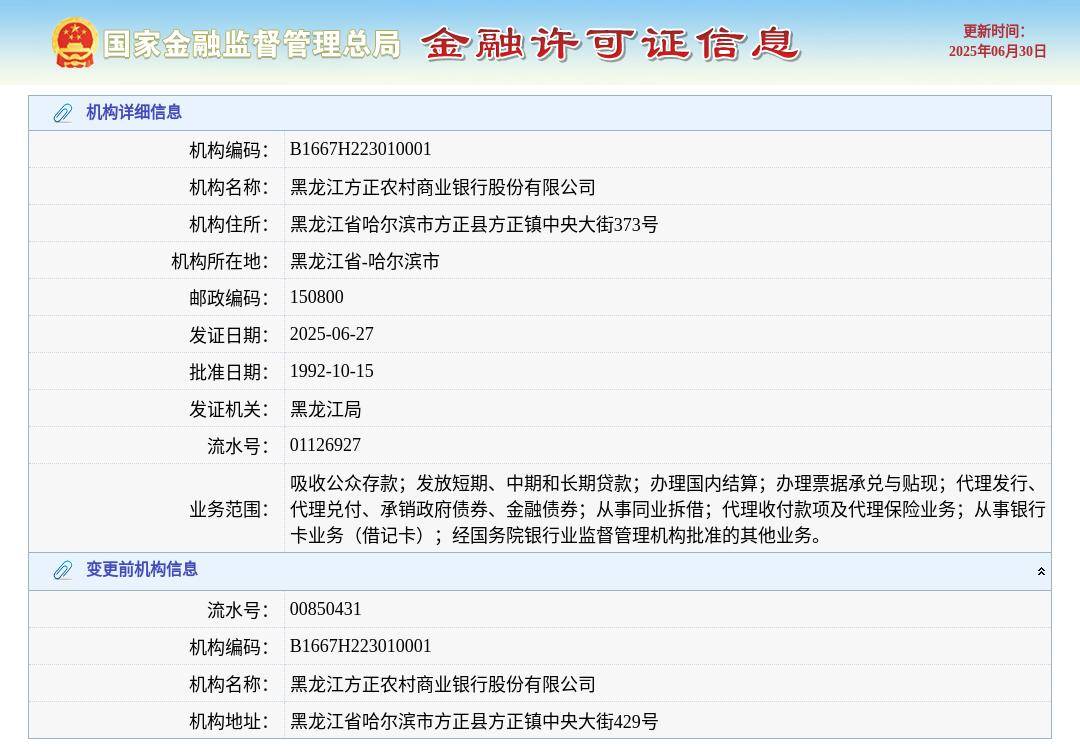Select the 机构名称 value under 变更前机构信息
This screenshot has width=1080, height=753.
point(442,684)
